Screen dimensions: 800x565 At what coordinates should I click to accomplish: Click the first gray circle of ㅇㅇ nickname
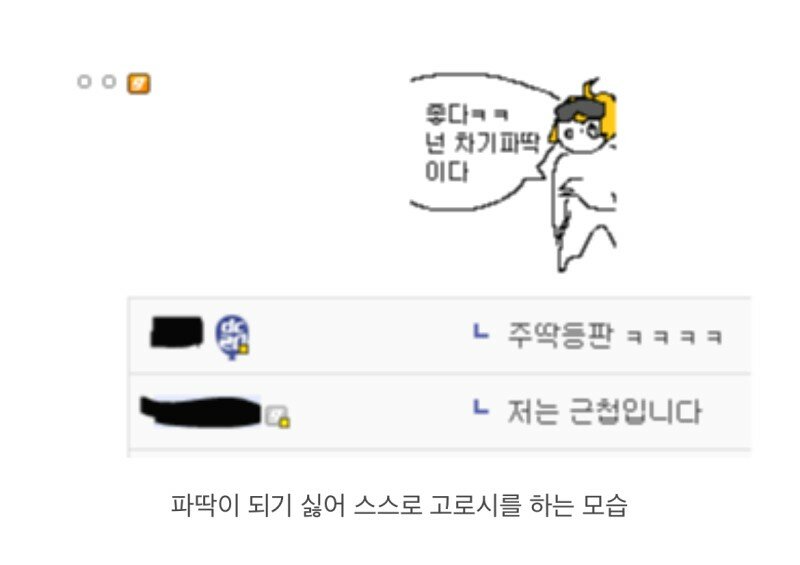[x=84, y=82]
